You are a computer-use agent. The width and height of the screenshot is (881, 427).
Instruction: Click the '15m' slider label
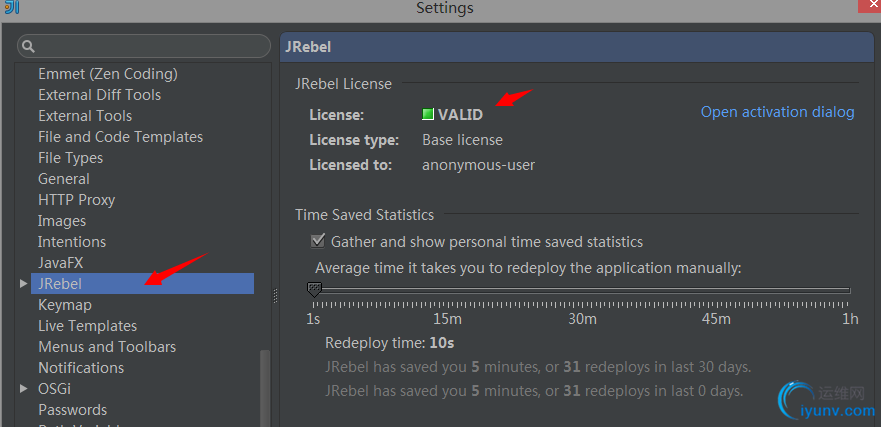[x=447, y=319]
